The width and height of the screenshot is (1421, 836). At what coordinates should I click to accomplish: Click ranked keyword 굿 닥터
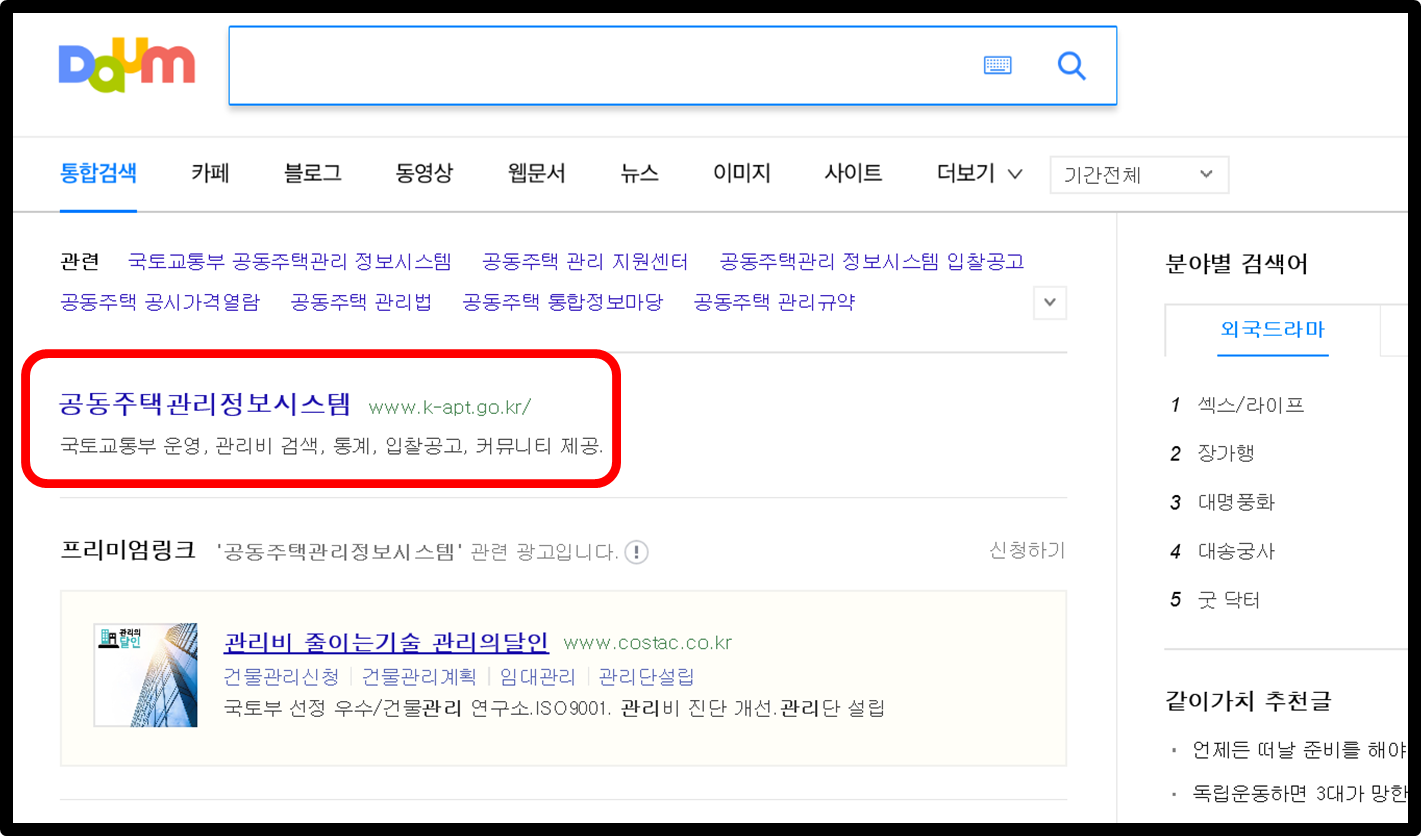(x=1229, y=600)
